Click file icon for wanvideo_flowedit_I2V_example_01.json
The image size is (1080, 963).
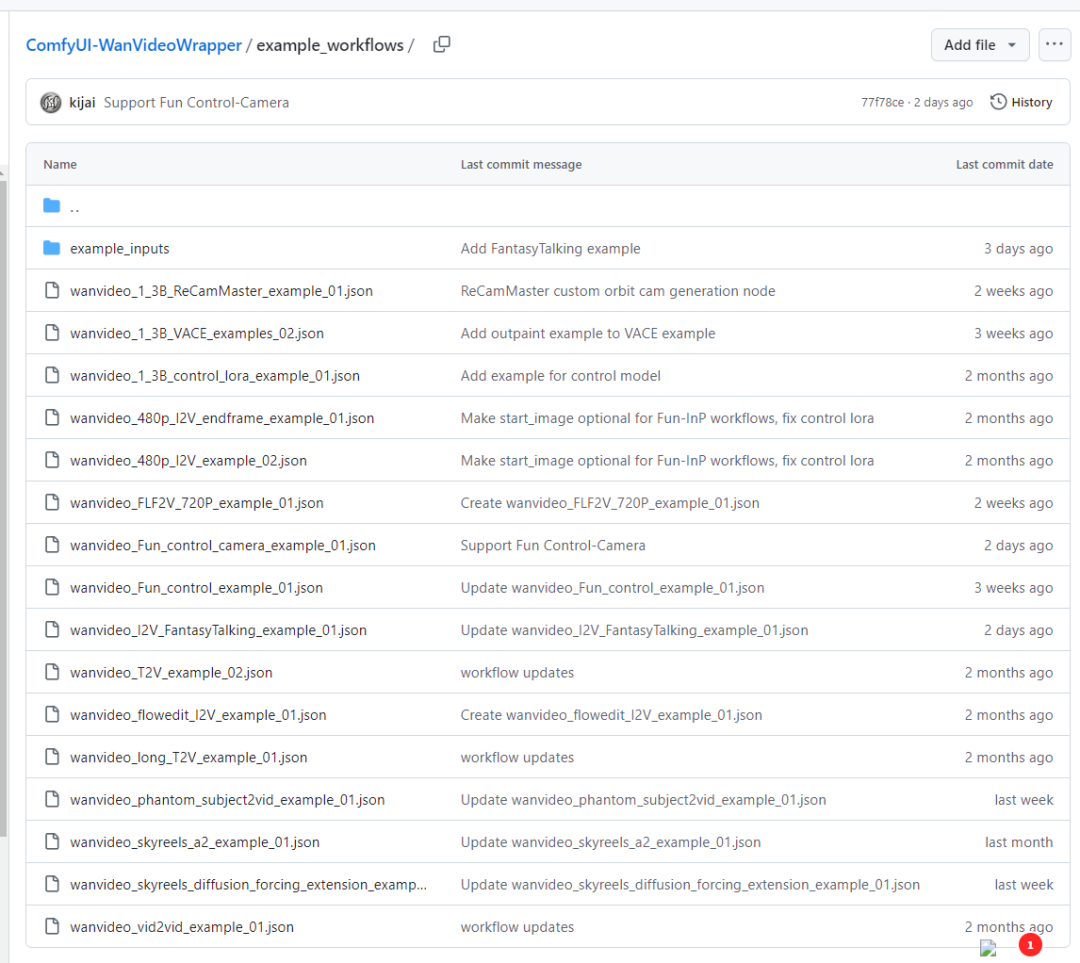52,714
